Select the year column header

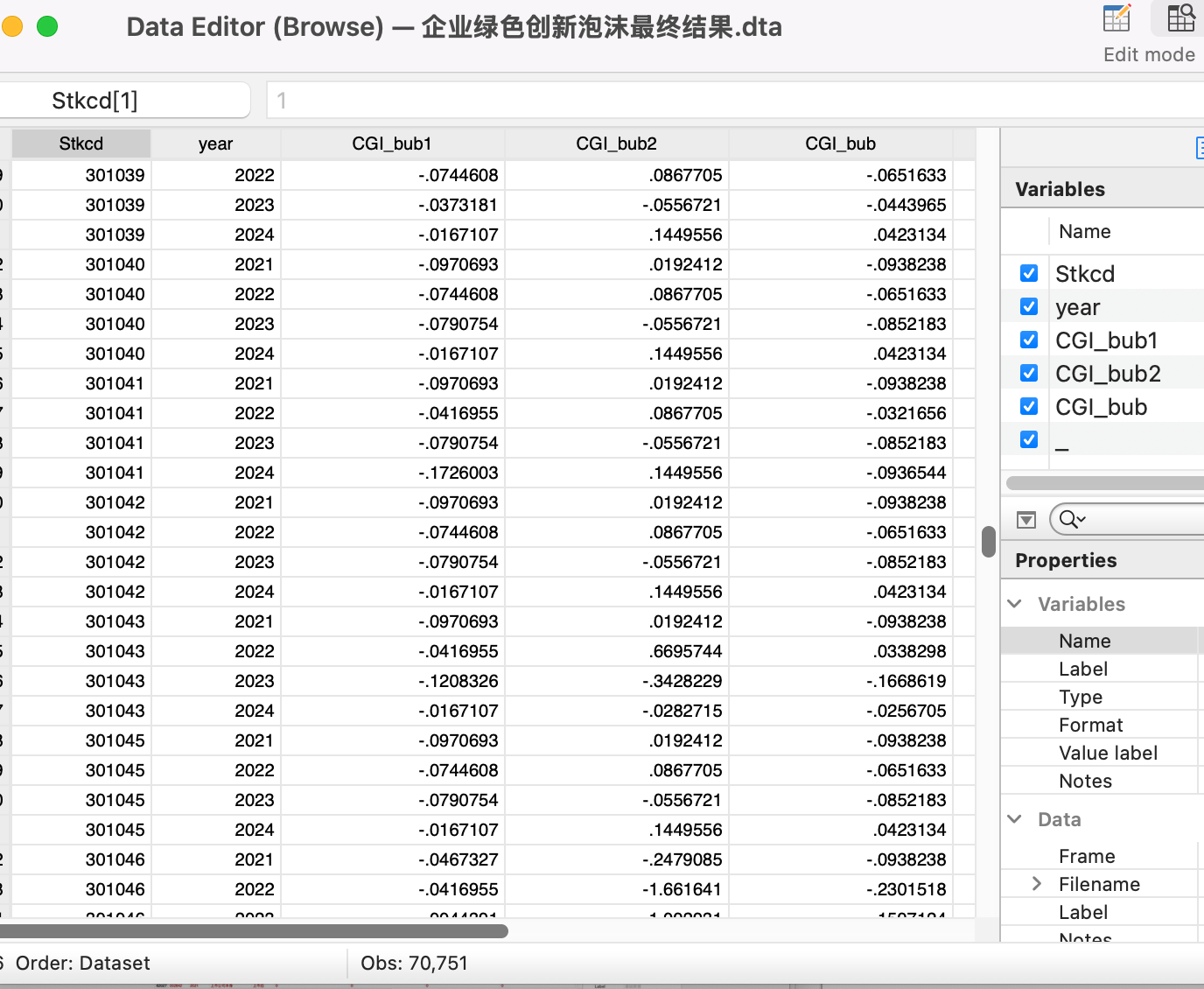pos(216,144)
